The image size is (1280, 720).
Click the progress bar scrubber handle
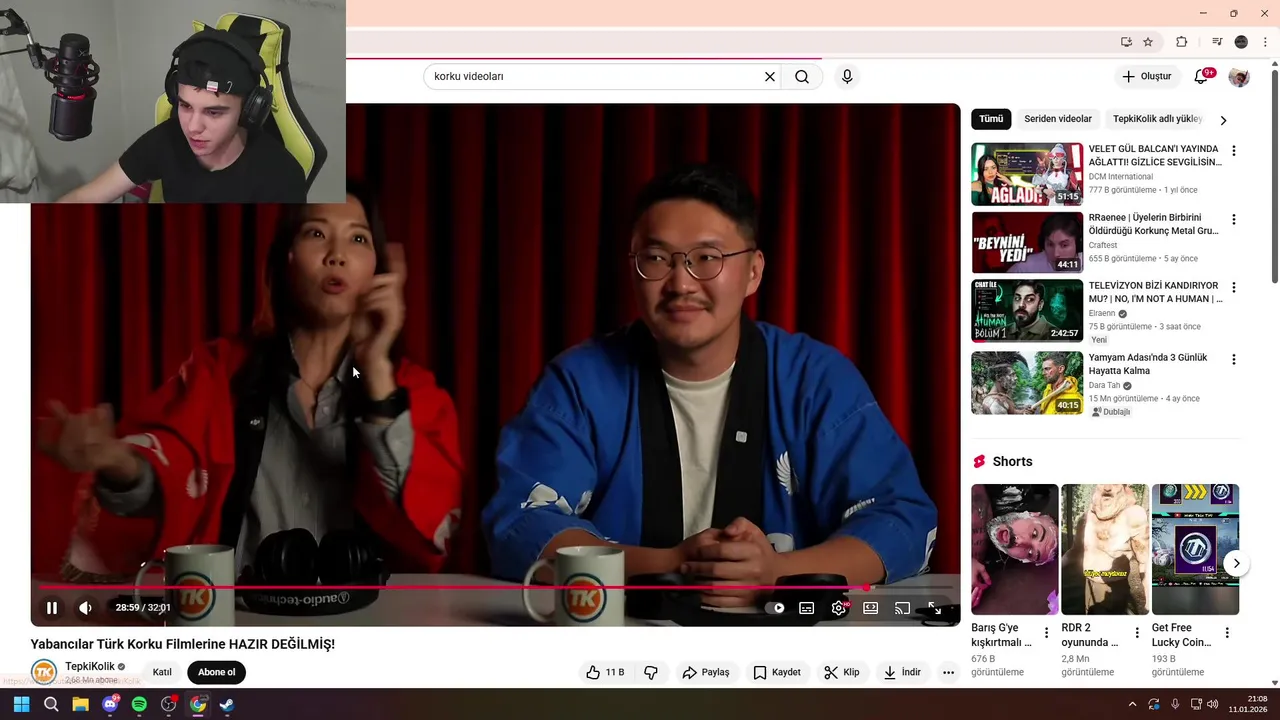[866, 587]
